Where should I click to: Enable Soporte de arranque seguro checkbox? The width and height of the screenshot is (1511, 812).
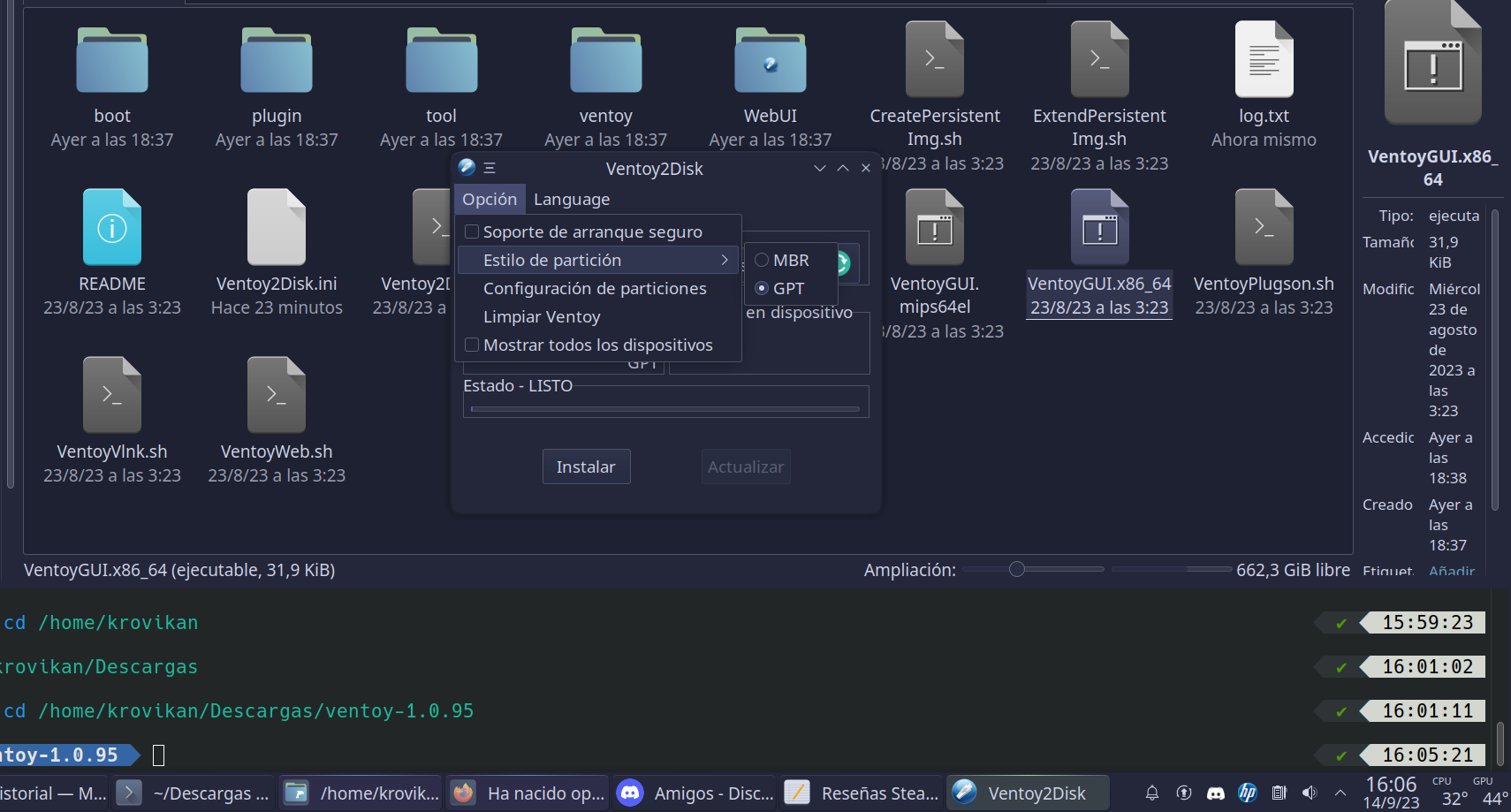tap(472, 231)
